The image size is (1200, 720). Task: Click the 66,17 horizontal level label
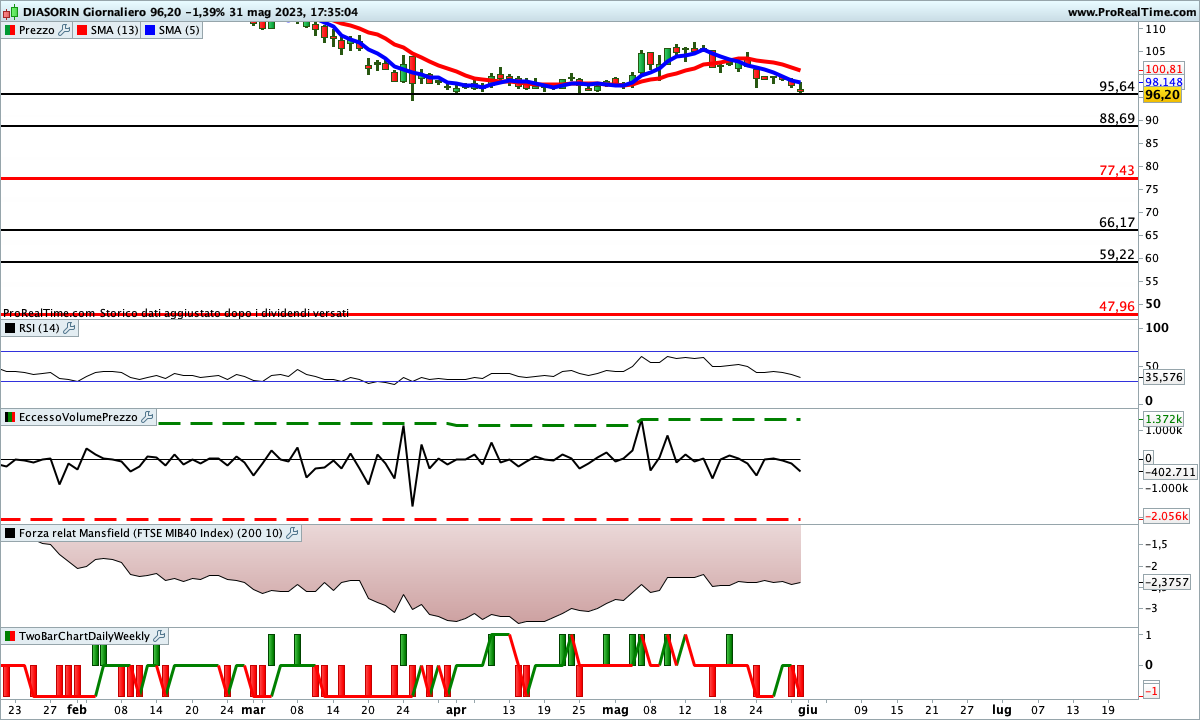[1117, 222]
